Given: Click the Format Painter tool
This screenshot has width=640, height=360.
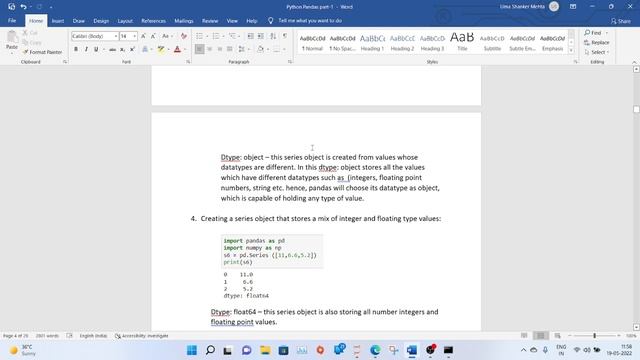Looking at the screenshot, I should [42, 52].
